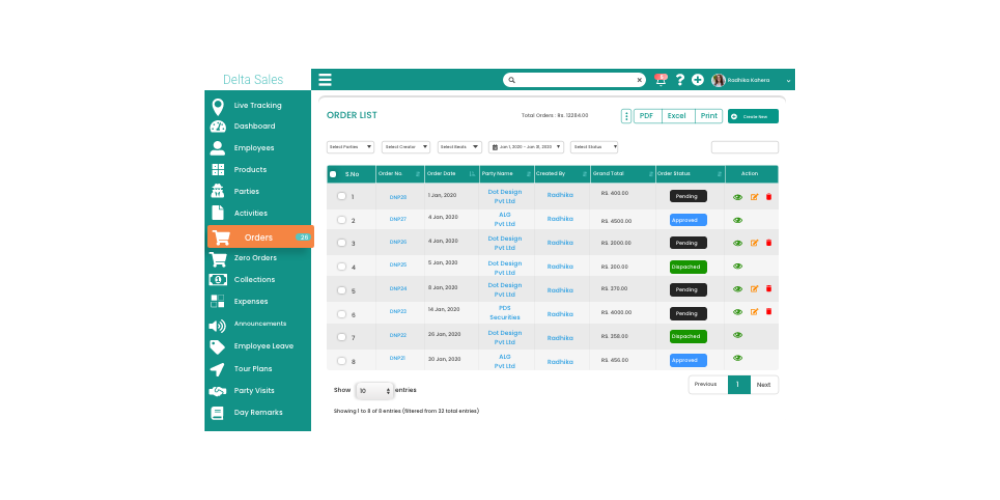Image resolution: width=1000 pixels, height=500 pixels.
Task: Open the Select Parties dropdown
Action: click(351, 147)
